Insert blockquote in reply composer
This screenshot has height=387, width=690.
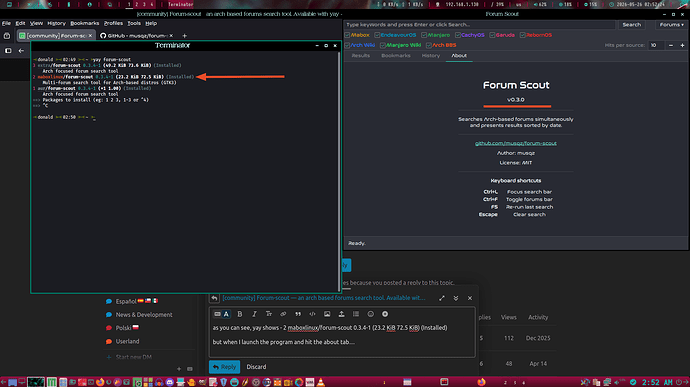298,314
